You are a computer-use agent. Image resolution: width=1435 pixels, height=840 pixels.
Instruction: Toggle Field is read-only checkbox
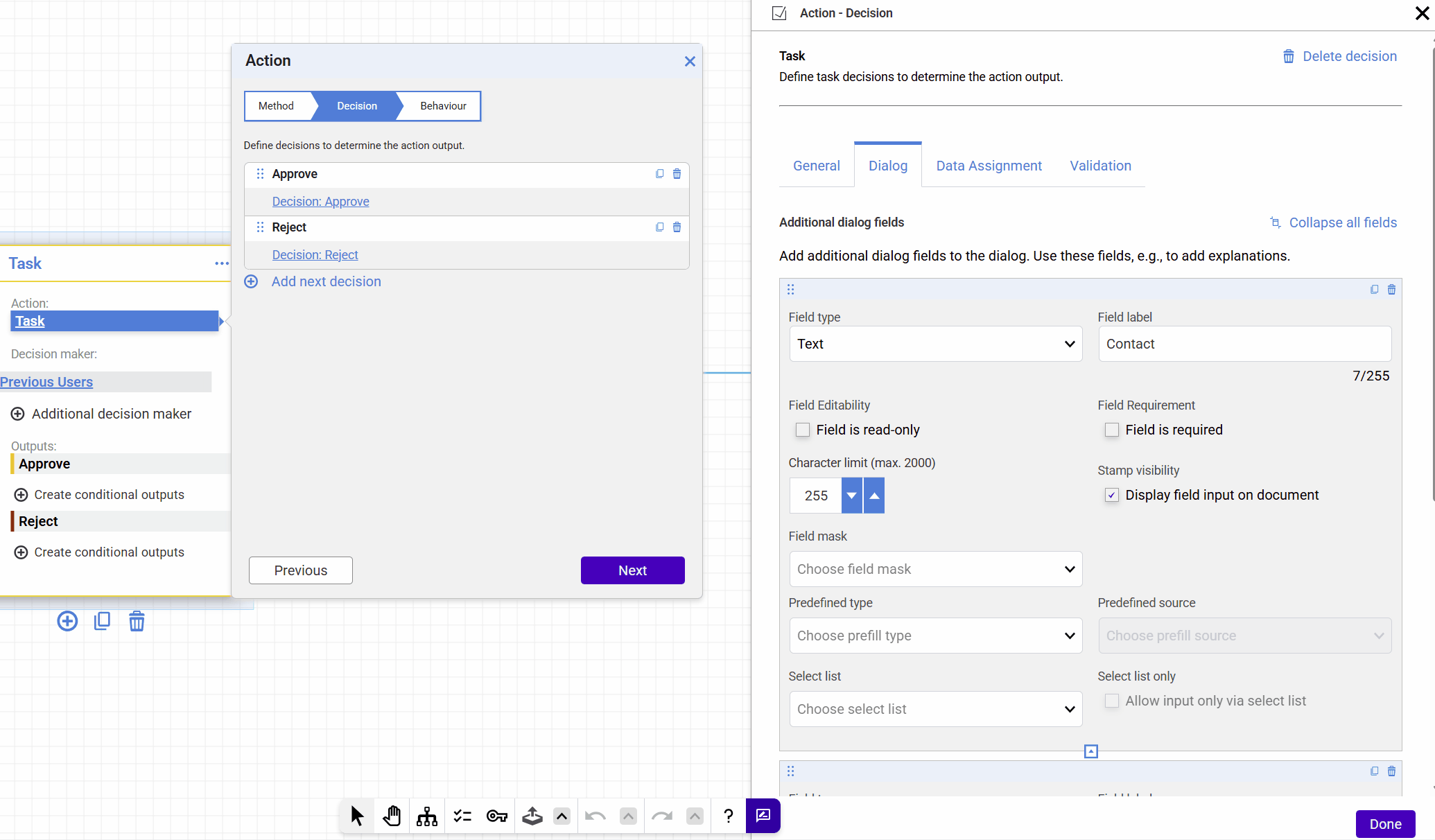(x=803, y=430)
